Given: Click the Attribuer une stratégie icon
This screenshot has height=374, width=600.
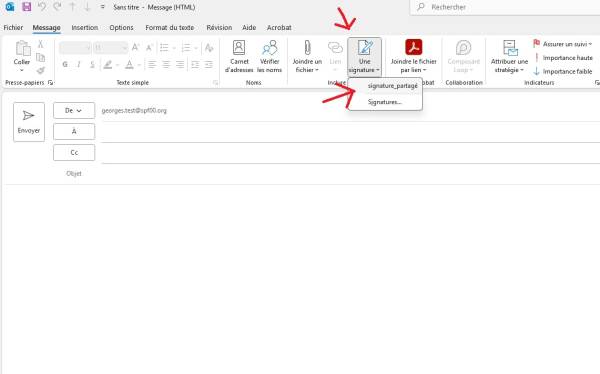Looking at the screenshot, I should click(x=510, y=48).
